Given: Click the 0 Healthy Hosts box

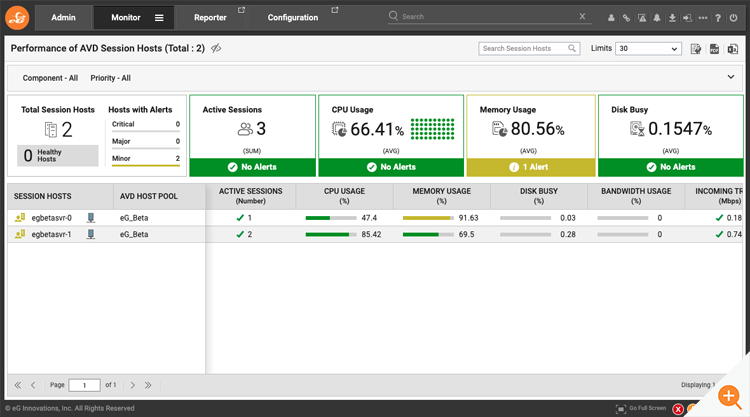Looking at the screenshot, I should [x=58, y=155].
